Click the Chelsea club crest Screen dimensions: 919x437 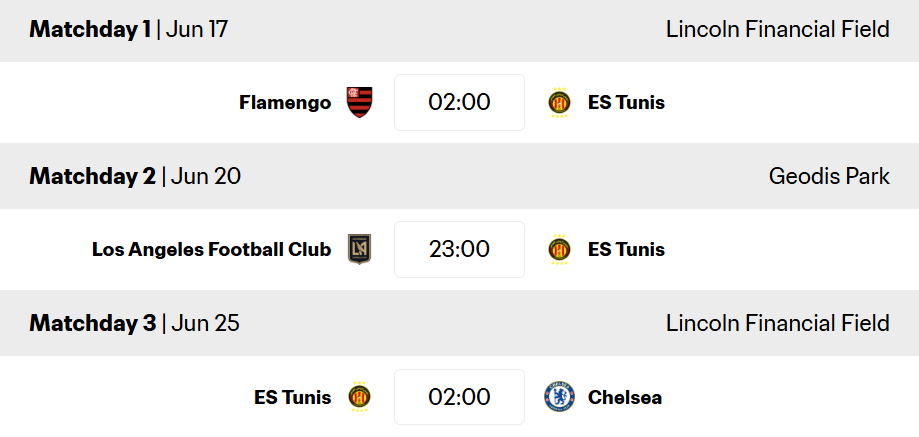559,397
